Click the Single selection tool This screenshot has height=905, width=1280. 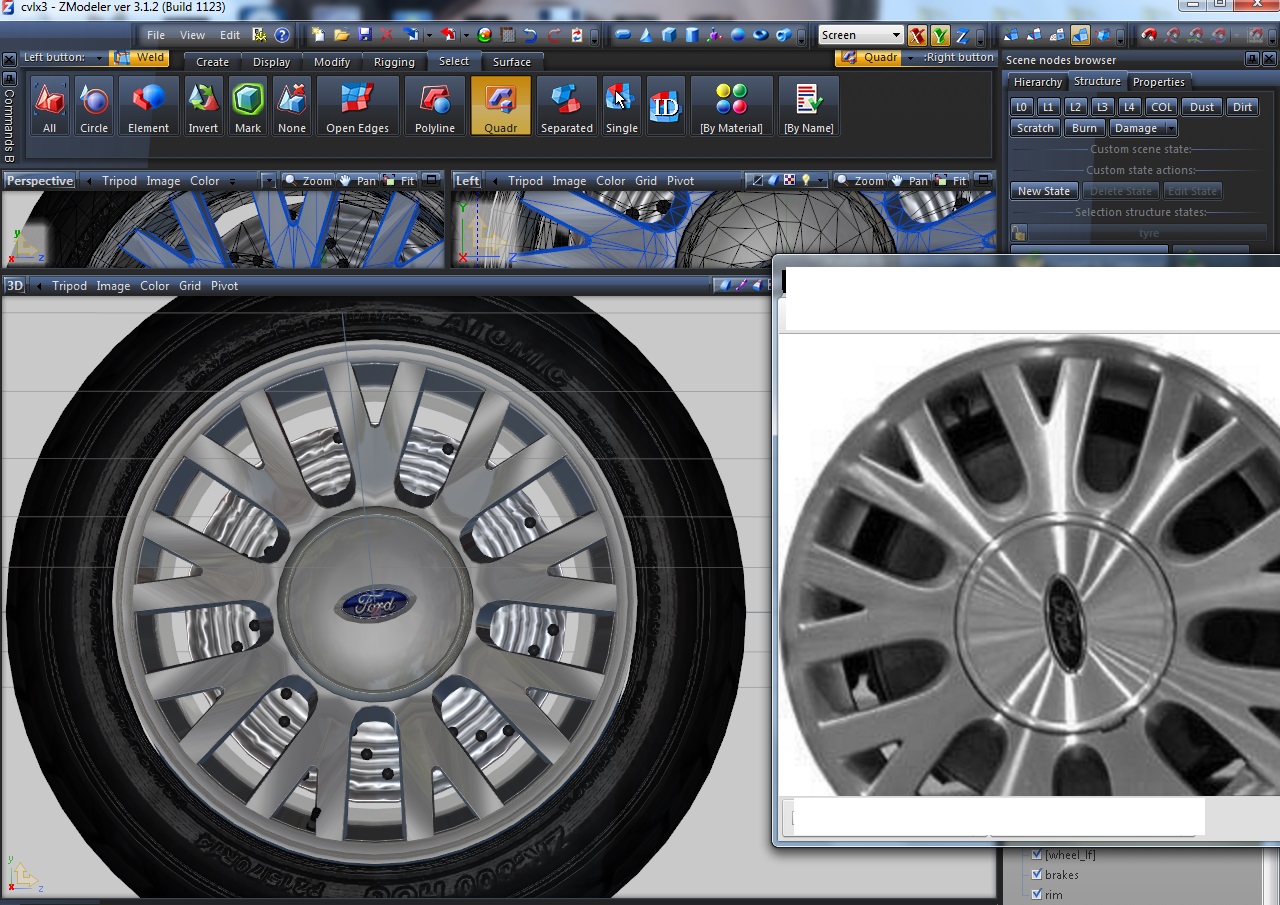(621, 107)
